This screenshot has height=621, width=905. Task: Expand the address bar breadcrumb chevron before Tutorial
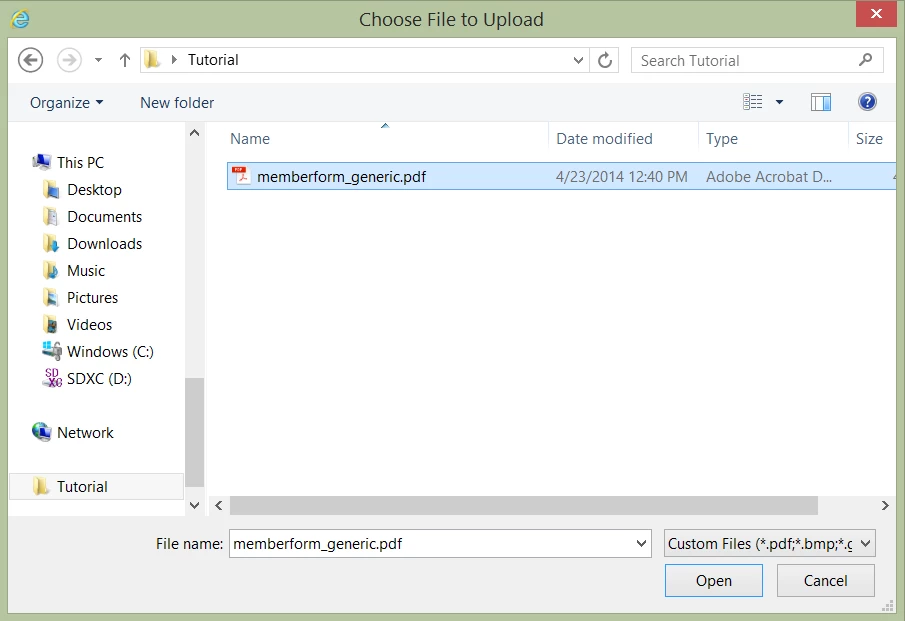pos(174,59)
